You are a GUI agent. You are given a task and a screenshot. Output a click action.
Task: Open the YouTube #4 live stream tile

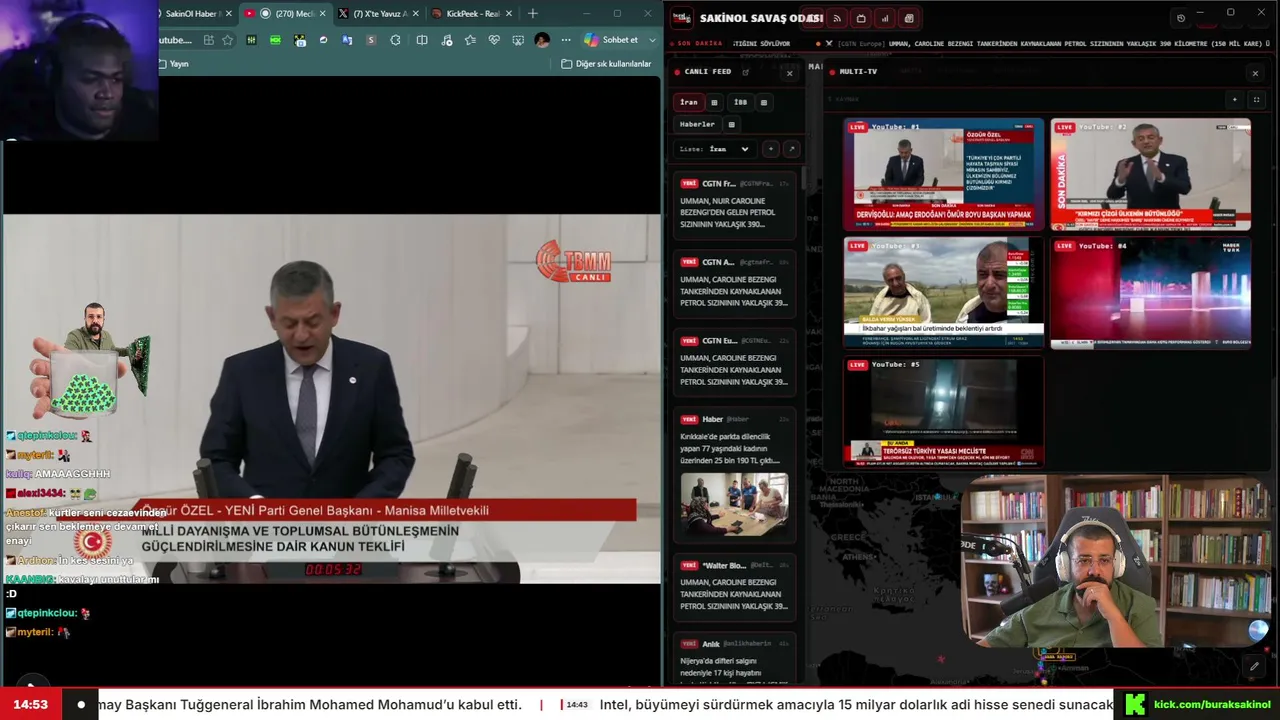coord(1150,293)
